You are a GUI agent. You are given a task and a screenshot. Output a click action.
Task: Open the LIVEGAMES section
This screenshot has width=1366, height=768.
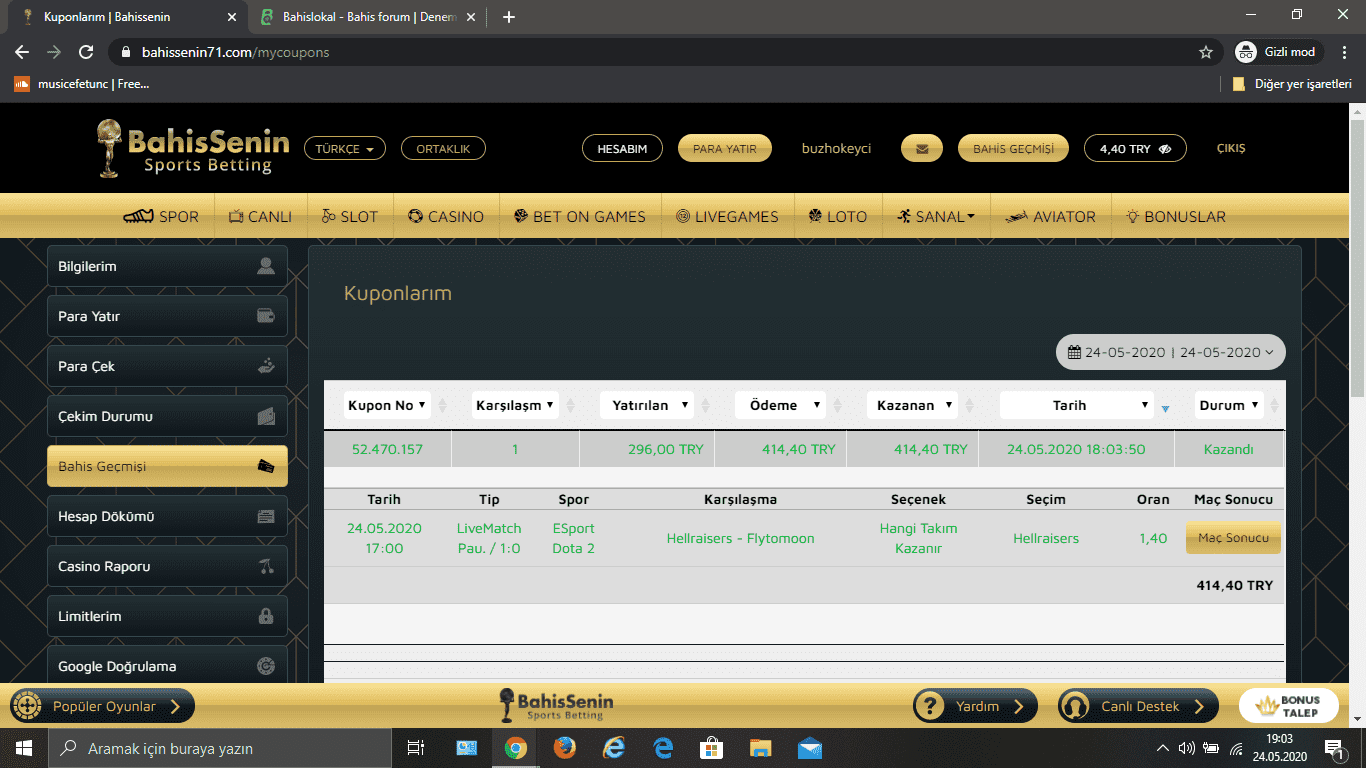(727, 216)
